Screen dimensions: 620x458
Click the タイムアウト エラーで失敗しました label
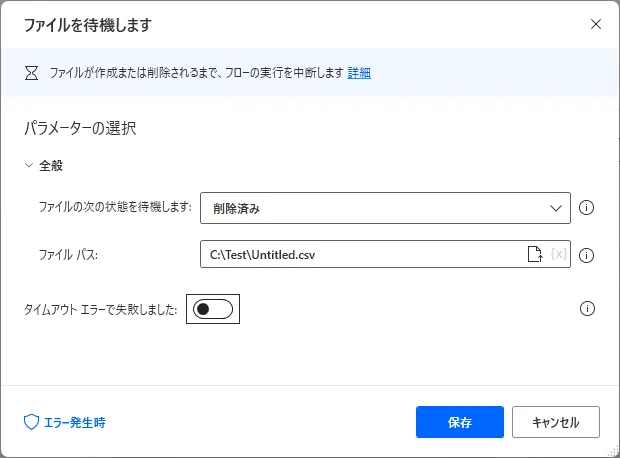coord(100,310)
